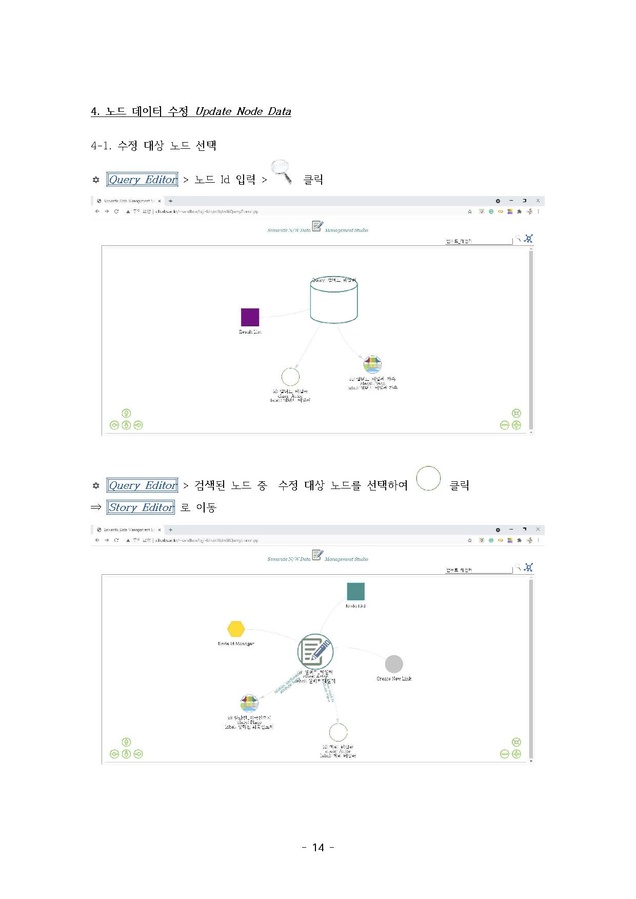Click the Query Editor label beside '노드 Id 입력'
This screenshot has width=636, height=899.
click(x=143, y=179)
